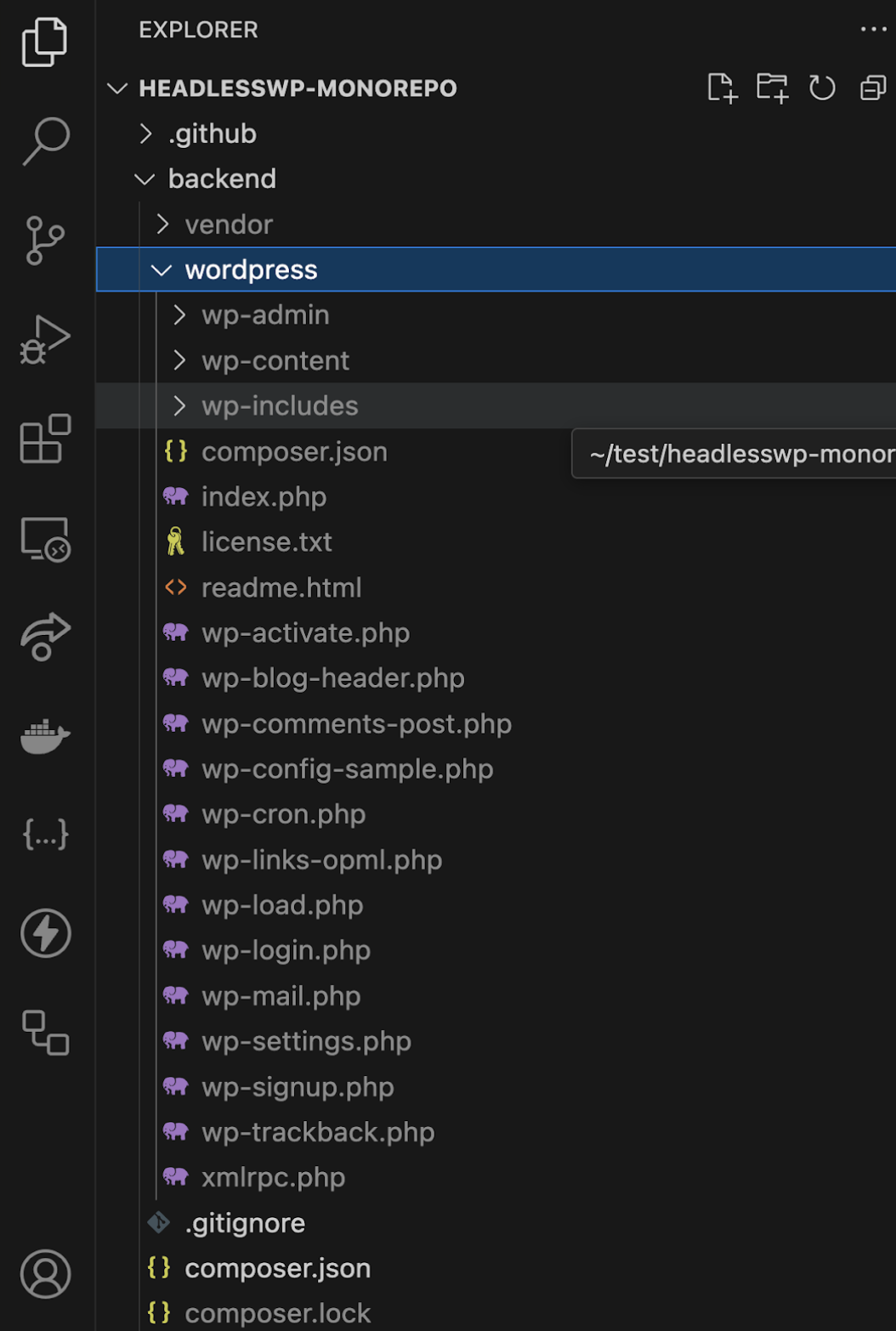This screenshot has height=1331, width=896.
Task: Open the .gitignore file
Action: (245, 1222)
